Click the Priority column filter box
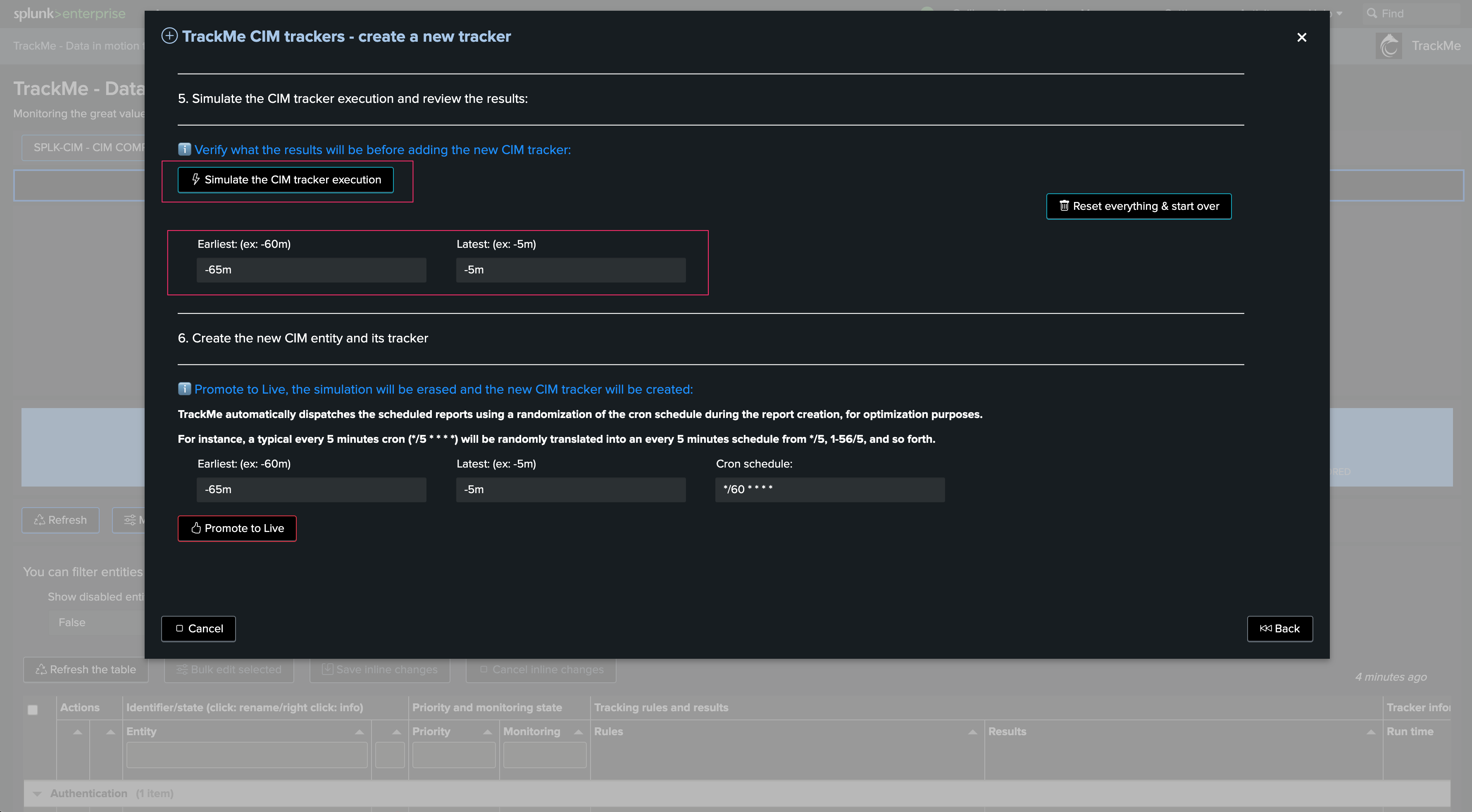The height and width of the screenshot is (812, 1472). coord(454,755)
